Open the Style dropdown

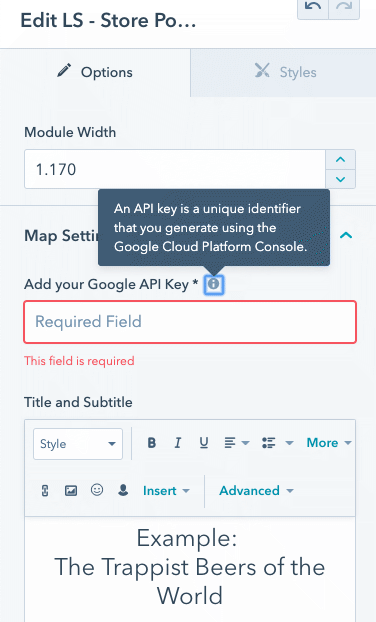pos(78,444)
